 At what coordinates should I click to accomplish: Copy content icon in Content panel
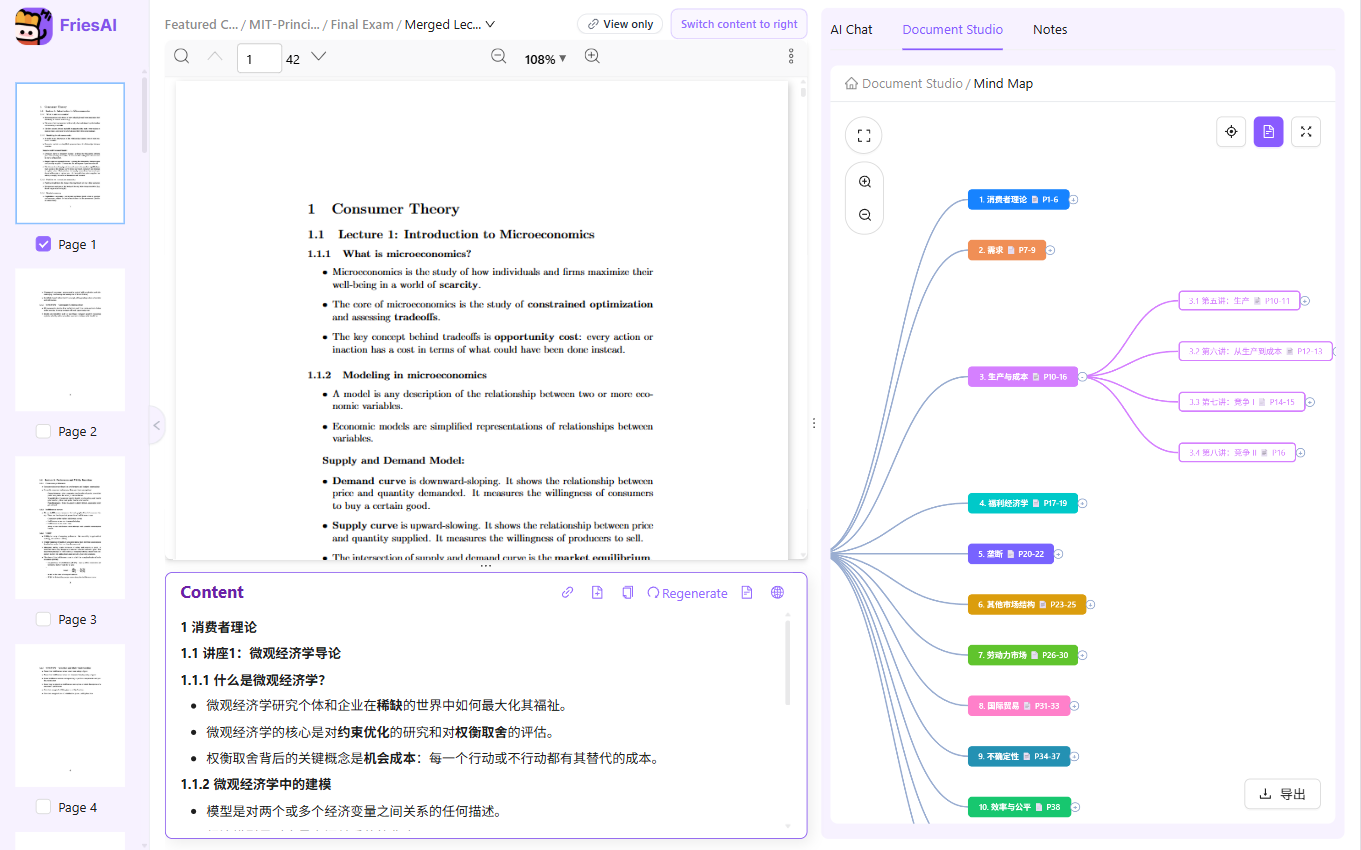click(628, 593)
